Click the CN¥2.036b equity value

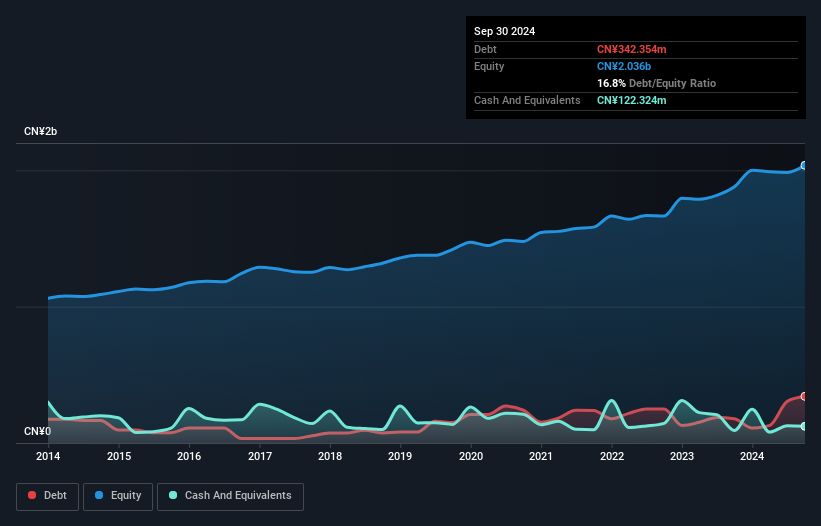point(624,66)
